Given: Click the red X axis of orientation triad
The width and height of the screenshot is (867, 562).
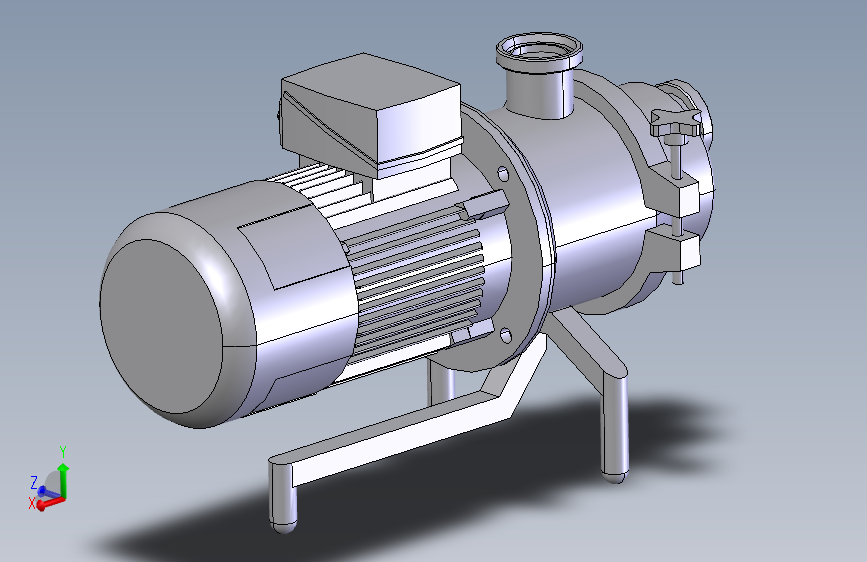Looking at the screenshot, I should [51, 503].
